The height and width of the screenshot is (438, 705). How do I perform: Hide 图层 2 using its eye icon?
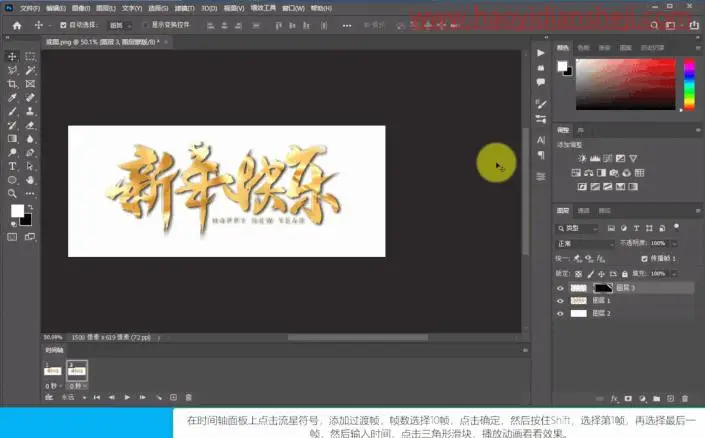click(560, 314)
